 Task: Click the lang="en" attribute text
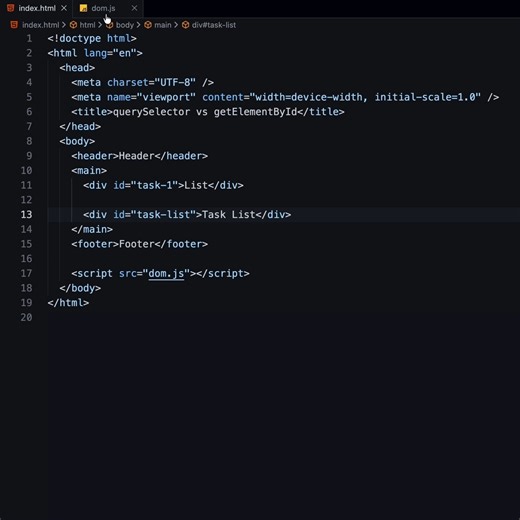click(x=110, y=53)
